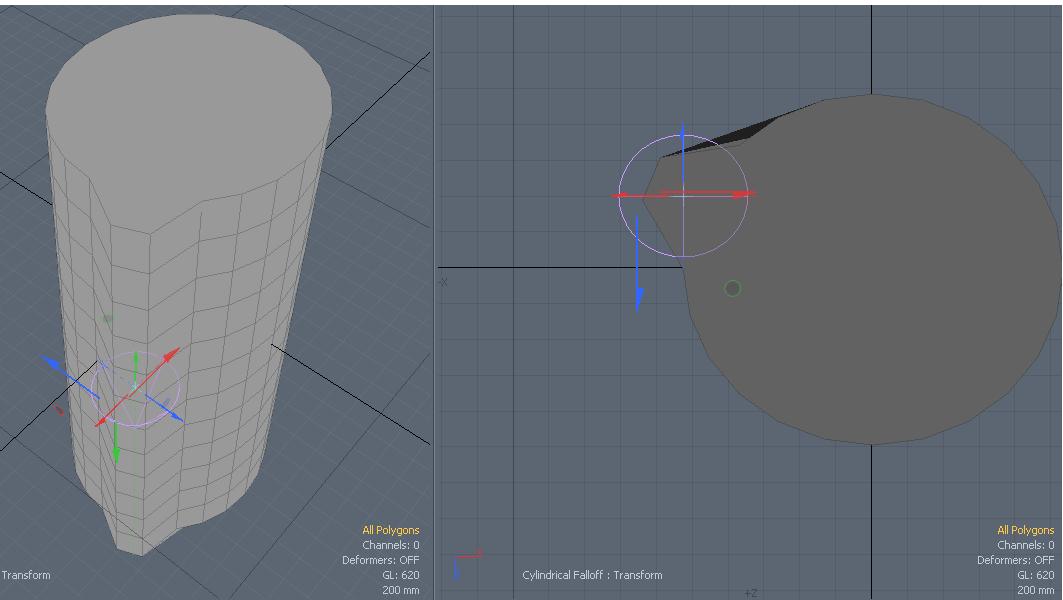Grab the red arrow tip in the perspective view
1063x600 pixels.
coord(174,352)
